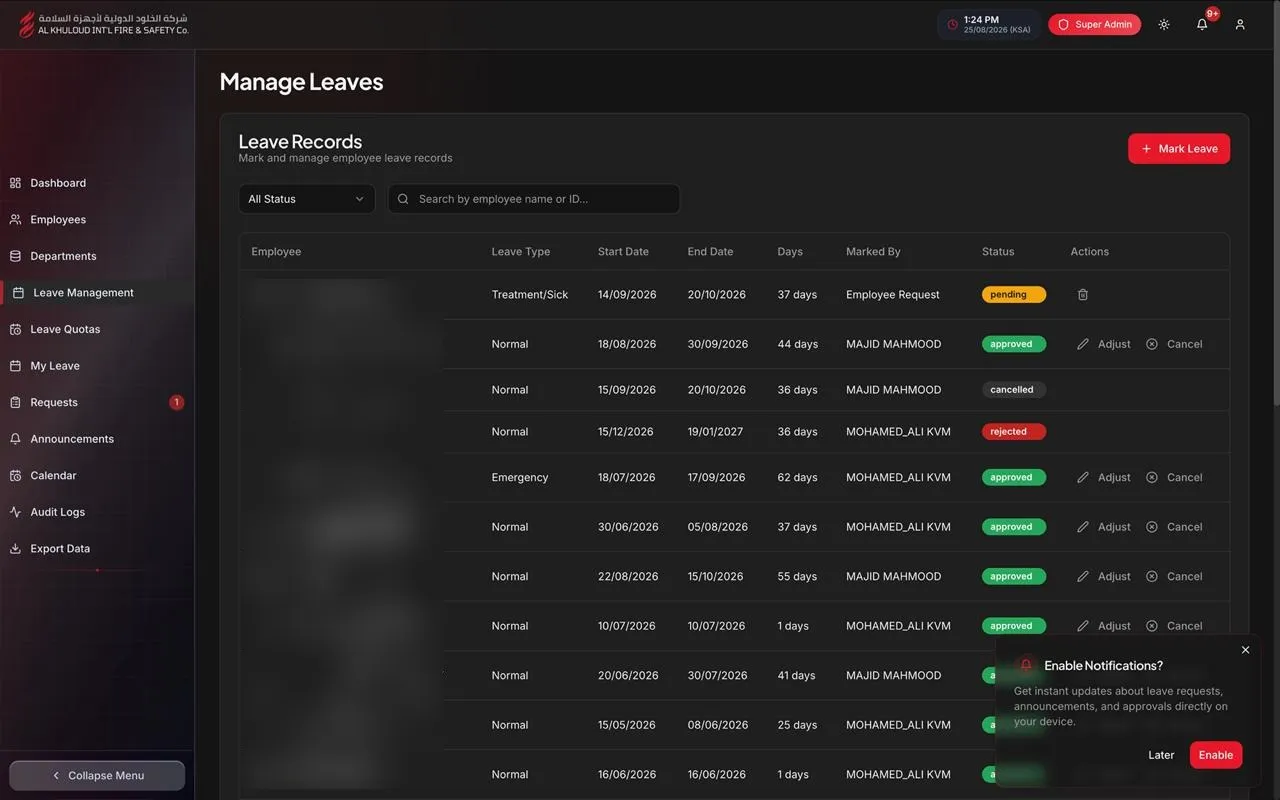Viewport: 1280px width, 800px height.
Task: Click Enable in the notifications prompt
Action: (1216, 755)
